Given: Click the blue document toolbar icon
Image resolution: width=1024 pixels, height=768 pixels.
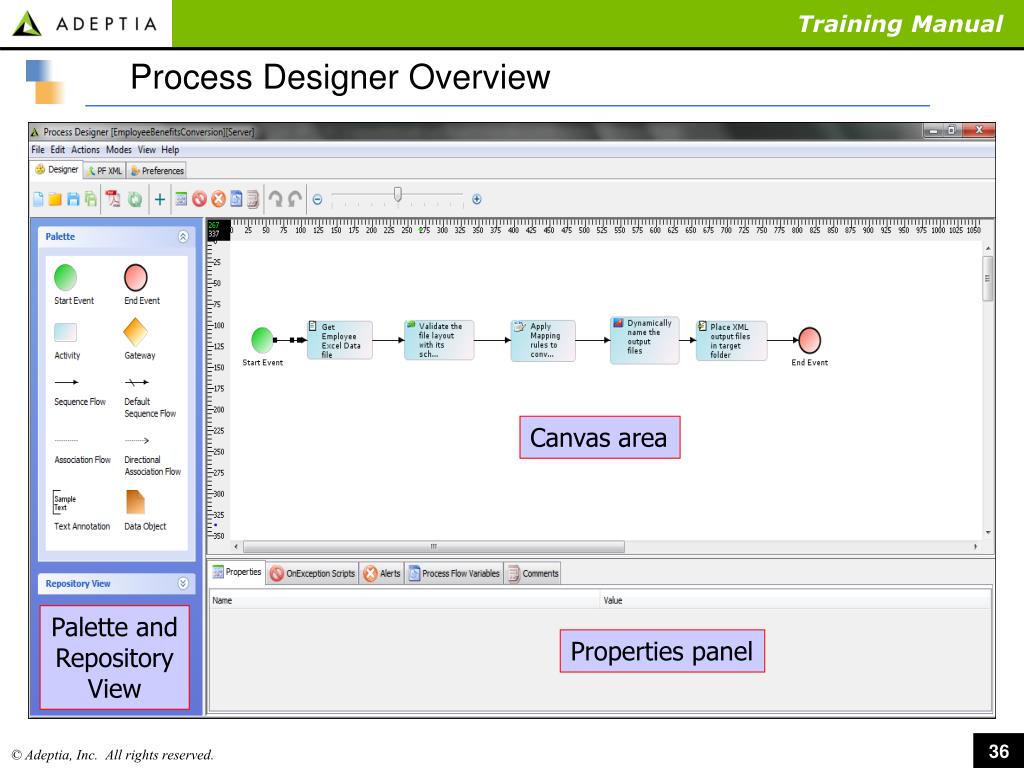Looking at the screenshot, I should point(236,199).
